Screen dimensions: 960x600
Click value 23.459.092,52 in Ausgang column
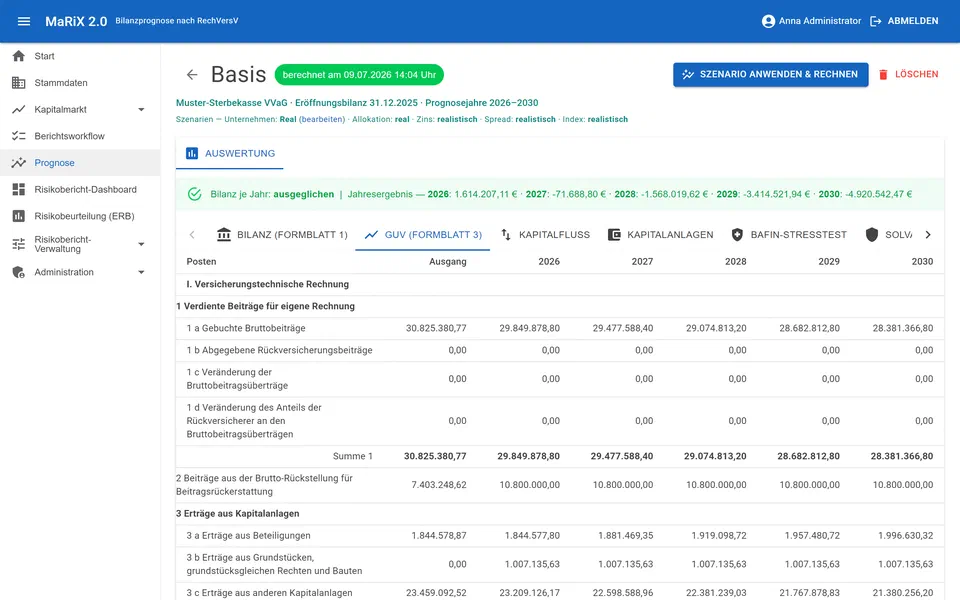click(436, 593)
